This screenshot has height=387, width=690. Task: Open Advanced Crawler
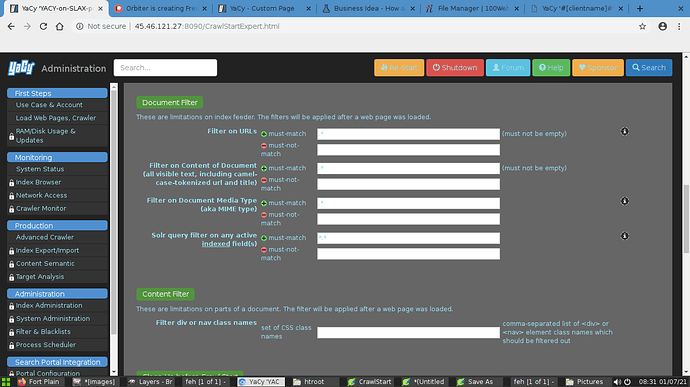[x=45, y=237]
